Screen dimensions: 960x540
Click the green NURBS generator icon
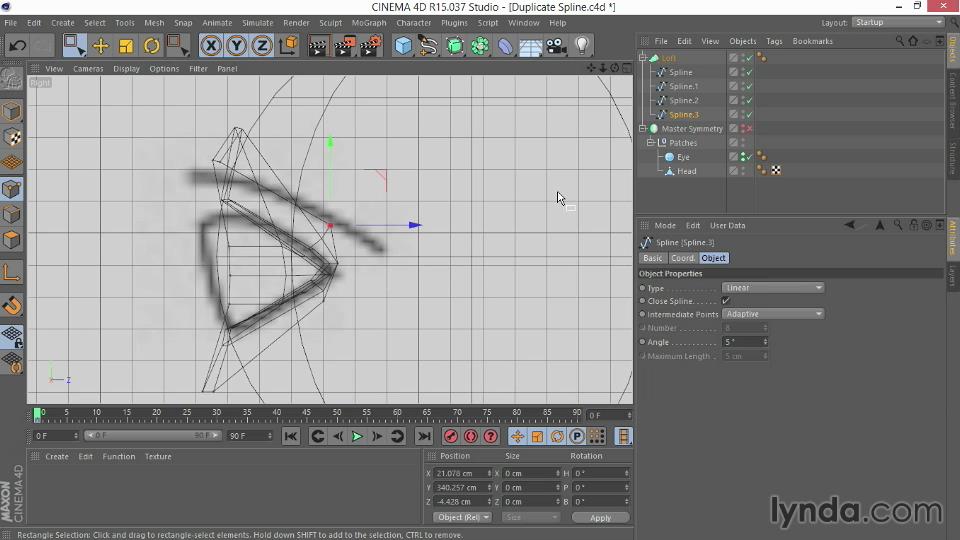[x=454, y=46]
